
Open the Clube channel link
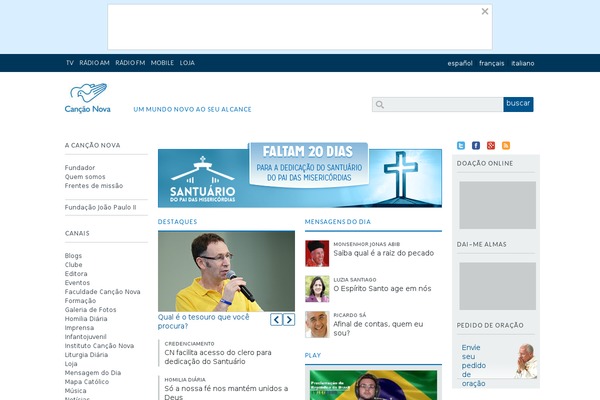pos(73,264)
